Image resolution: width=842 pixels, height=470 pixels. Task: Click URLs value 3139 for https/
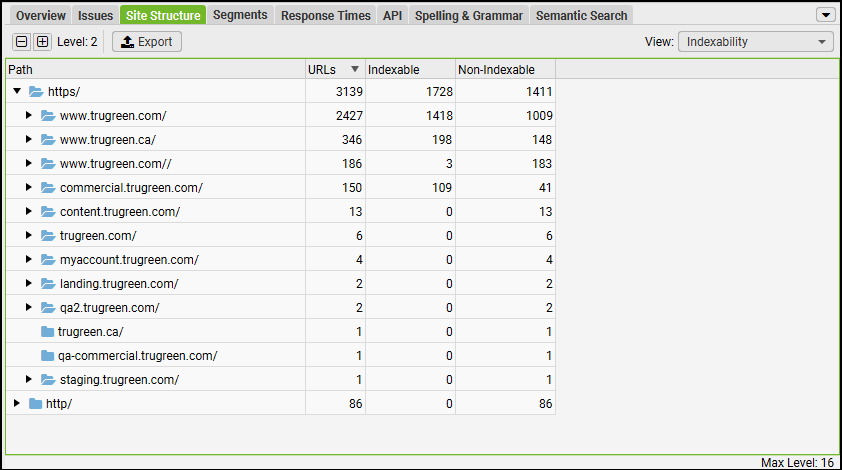coord(350,92)
